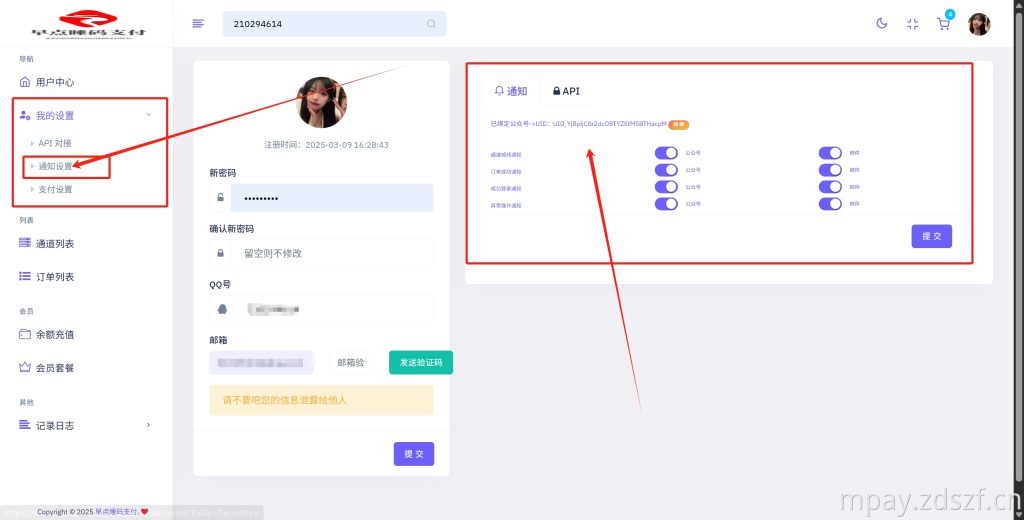
Task: Open 用户中心 in the sidebar
Action: 54,82
